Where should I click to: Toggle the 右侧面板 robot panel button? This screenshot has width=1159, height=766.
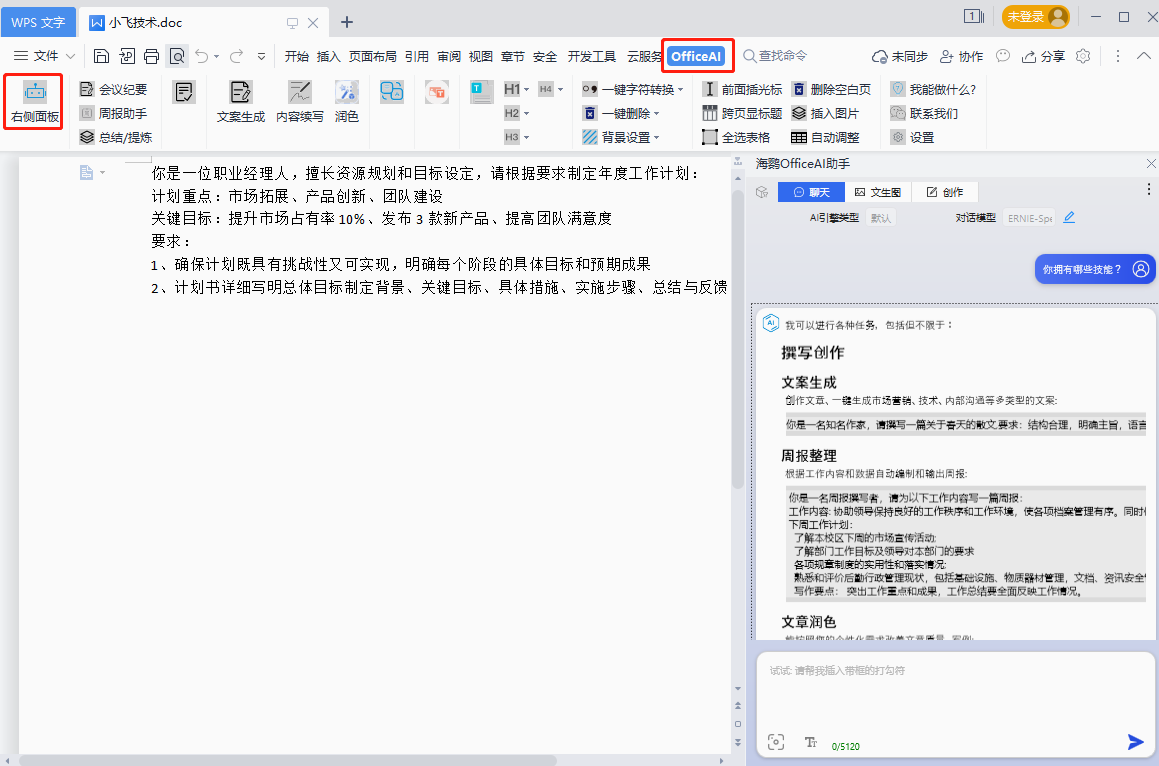(x=35, y=103)
